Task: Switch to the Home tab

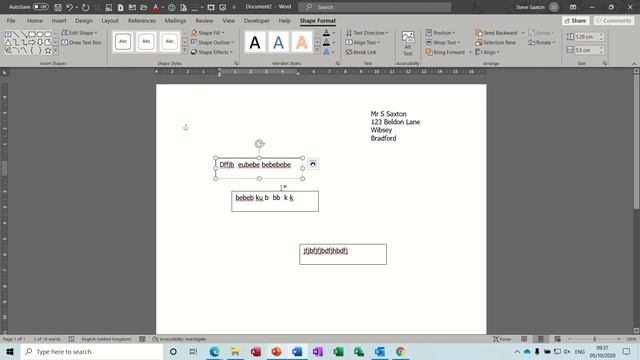Action: coord(35,21)
